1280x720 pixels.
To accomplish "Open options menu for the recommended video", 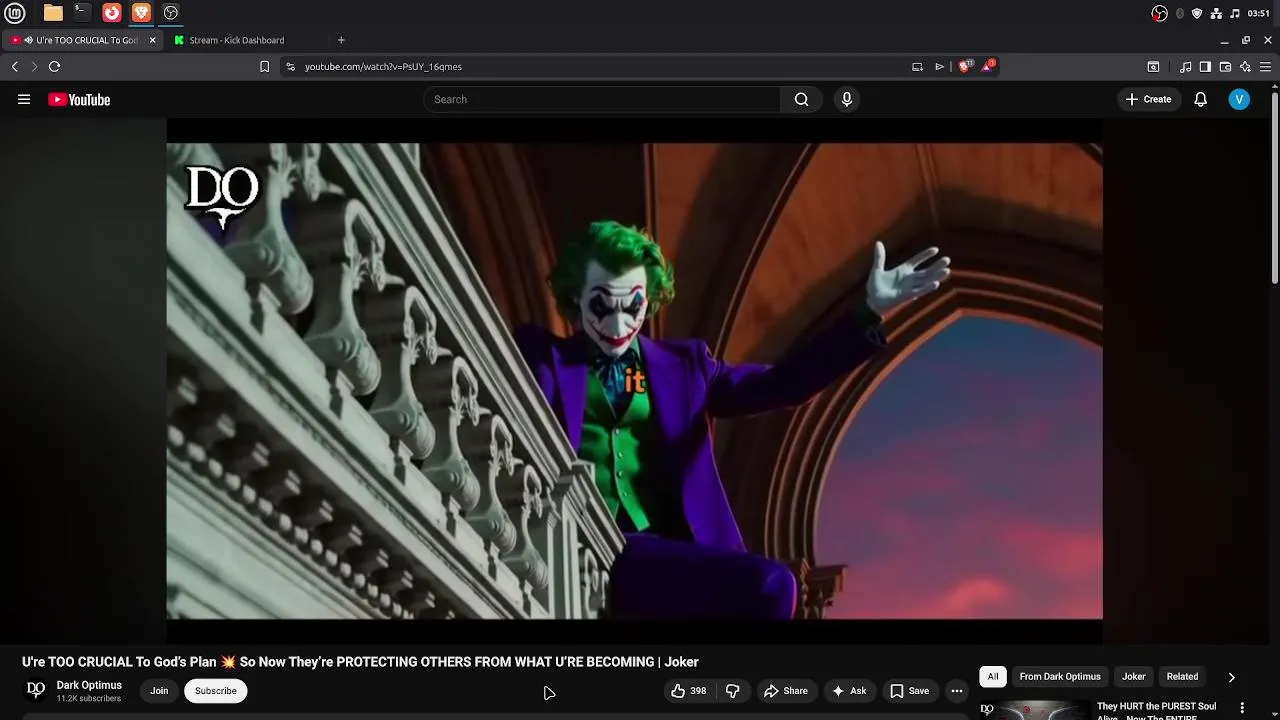I will coord(1242,708).
